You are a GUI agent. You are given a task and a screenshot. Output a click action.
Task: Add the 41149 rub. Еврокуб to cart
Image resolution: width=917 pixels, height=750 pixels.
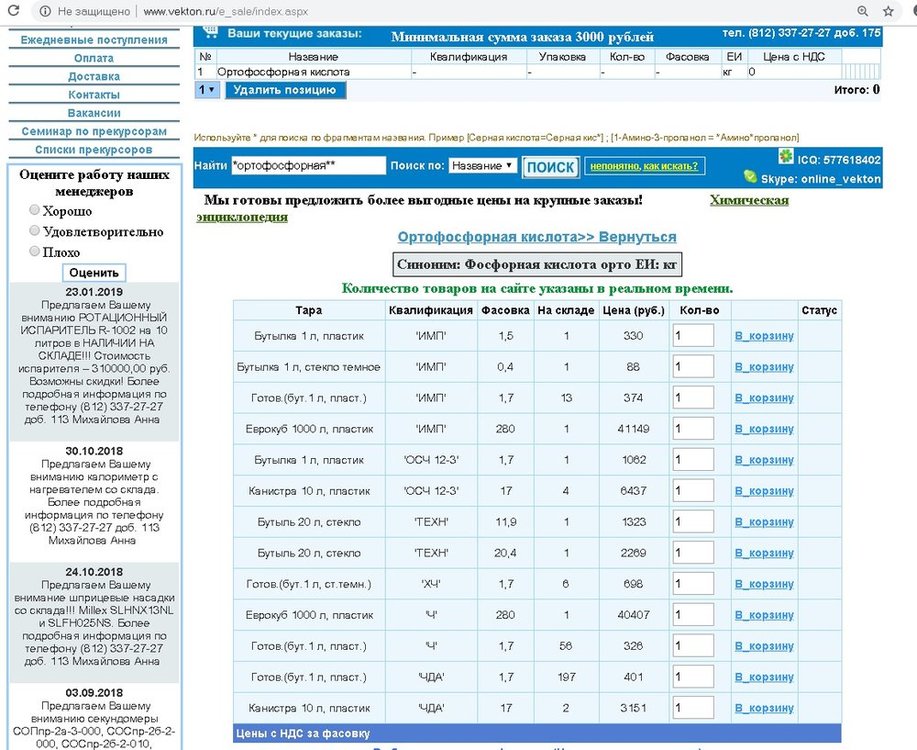(x=764, y=429)
